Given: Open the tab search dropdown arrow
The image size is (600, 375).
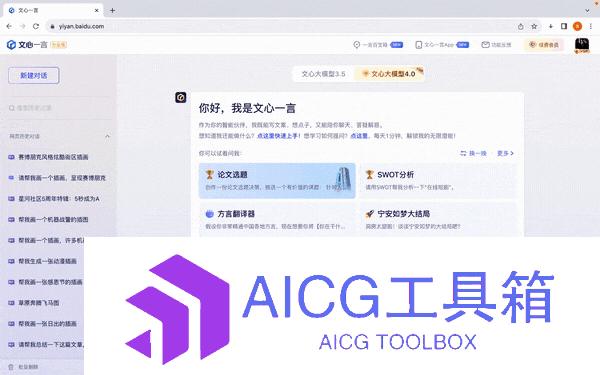Looking at the screenshot, I should click(x=587, y=10).
